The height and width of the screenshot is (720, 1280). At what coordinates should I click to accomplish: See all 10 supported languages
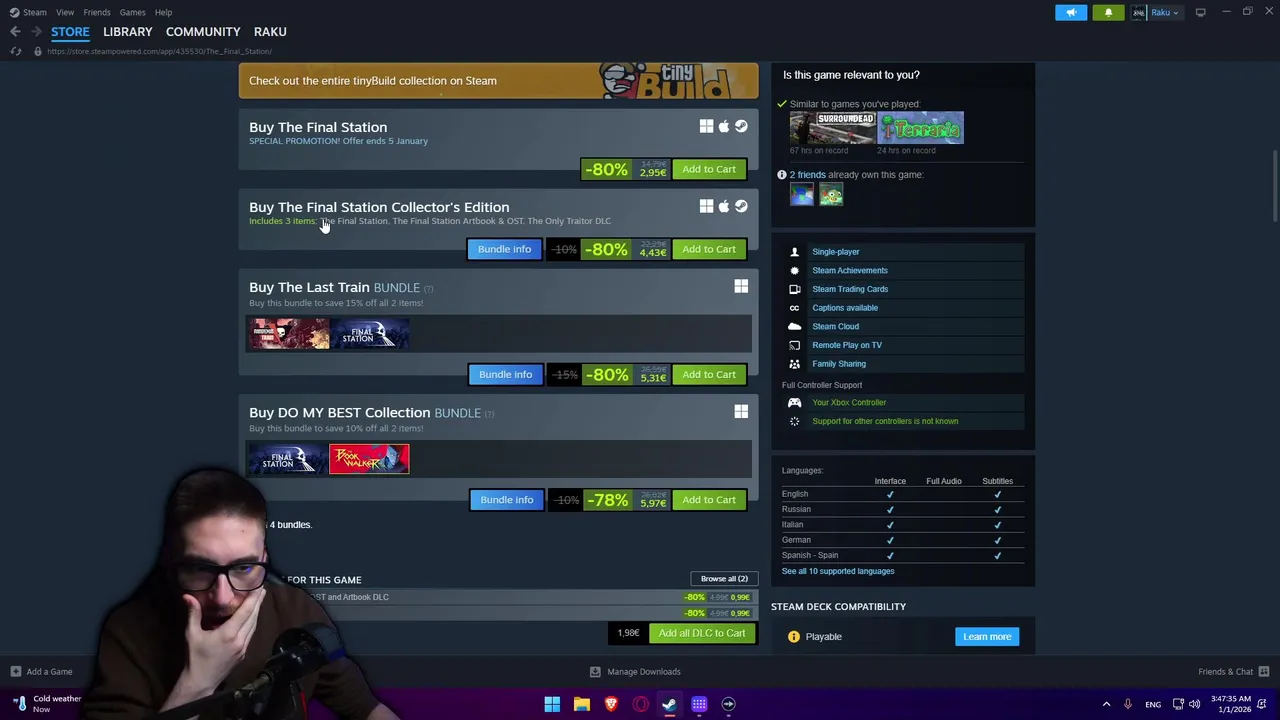point(838,571)
